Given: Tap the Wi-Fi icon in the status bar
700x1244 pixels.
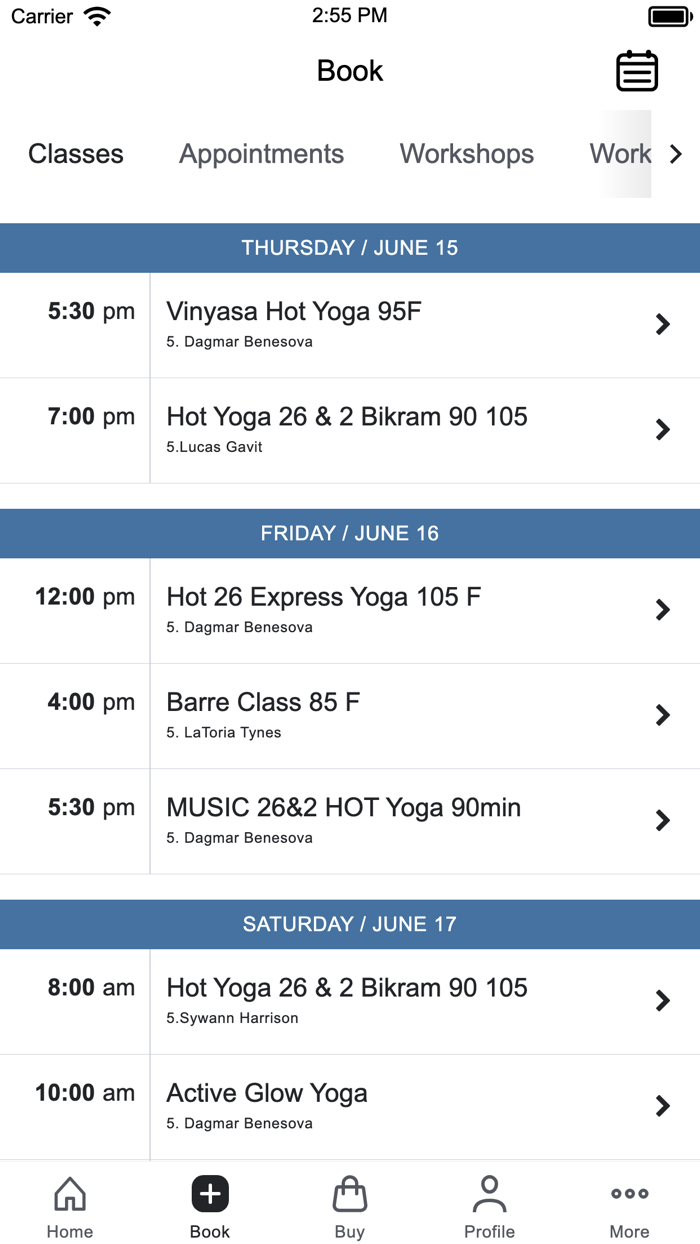Looking at the screenshot, I should click(97, 15).
